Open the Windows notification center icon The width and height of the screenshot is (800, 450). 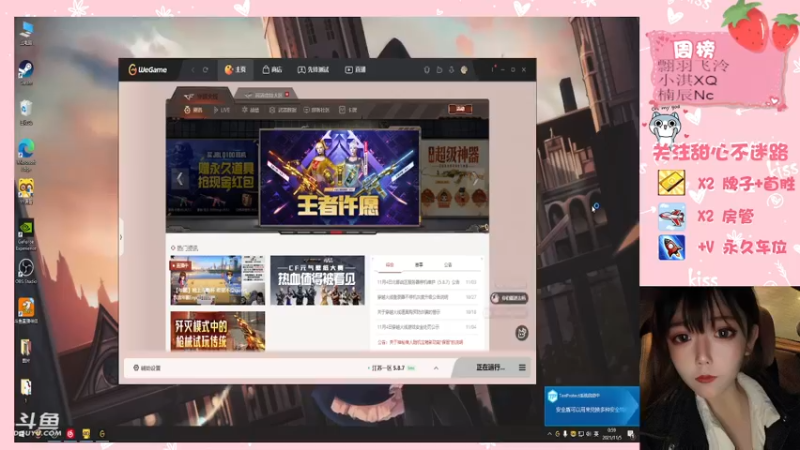point(631,434)
